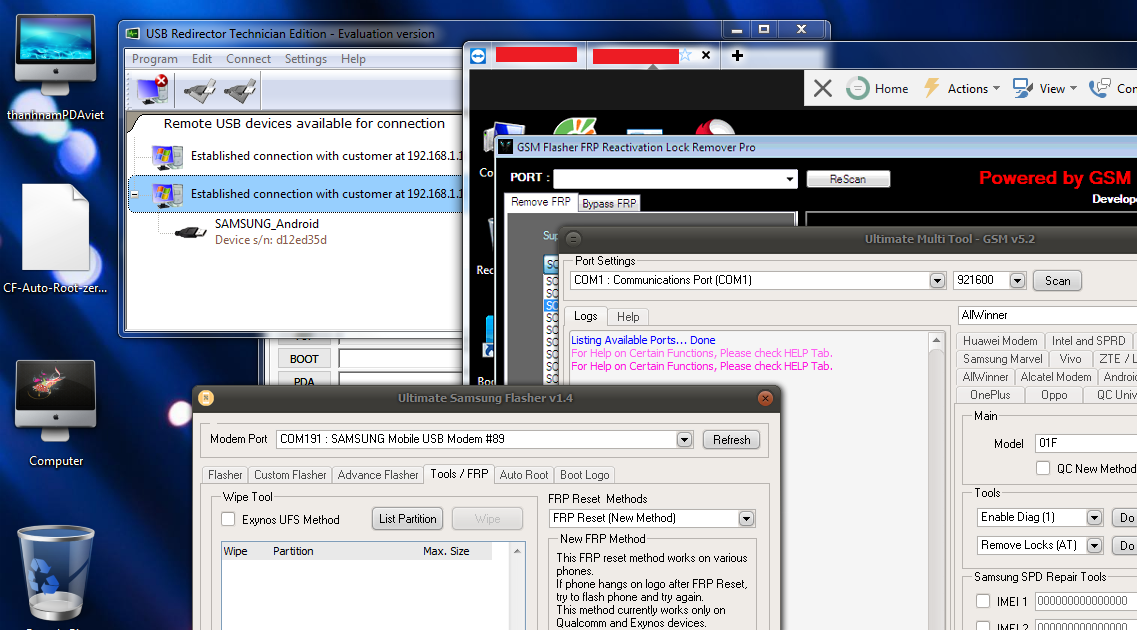Open Help menu in USB Redirector

(x=353, y=59)
